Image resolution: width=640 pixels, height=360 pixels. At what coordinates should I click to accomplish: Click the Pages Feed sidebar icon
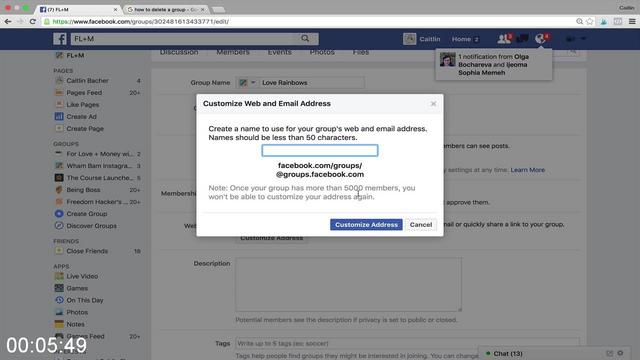click(x=59, y=93)
